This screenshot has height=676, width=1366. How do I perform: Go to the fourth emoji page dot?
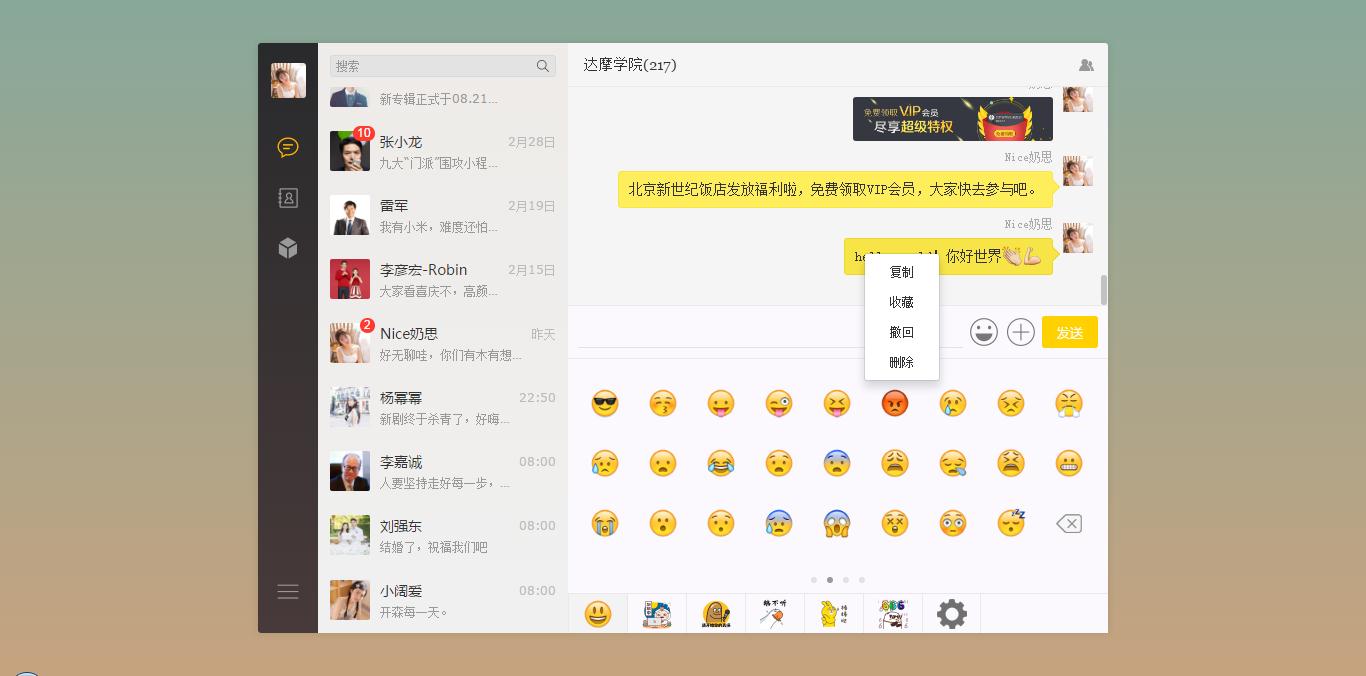coord(862,580)
